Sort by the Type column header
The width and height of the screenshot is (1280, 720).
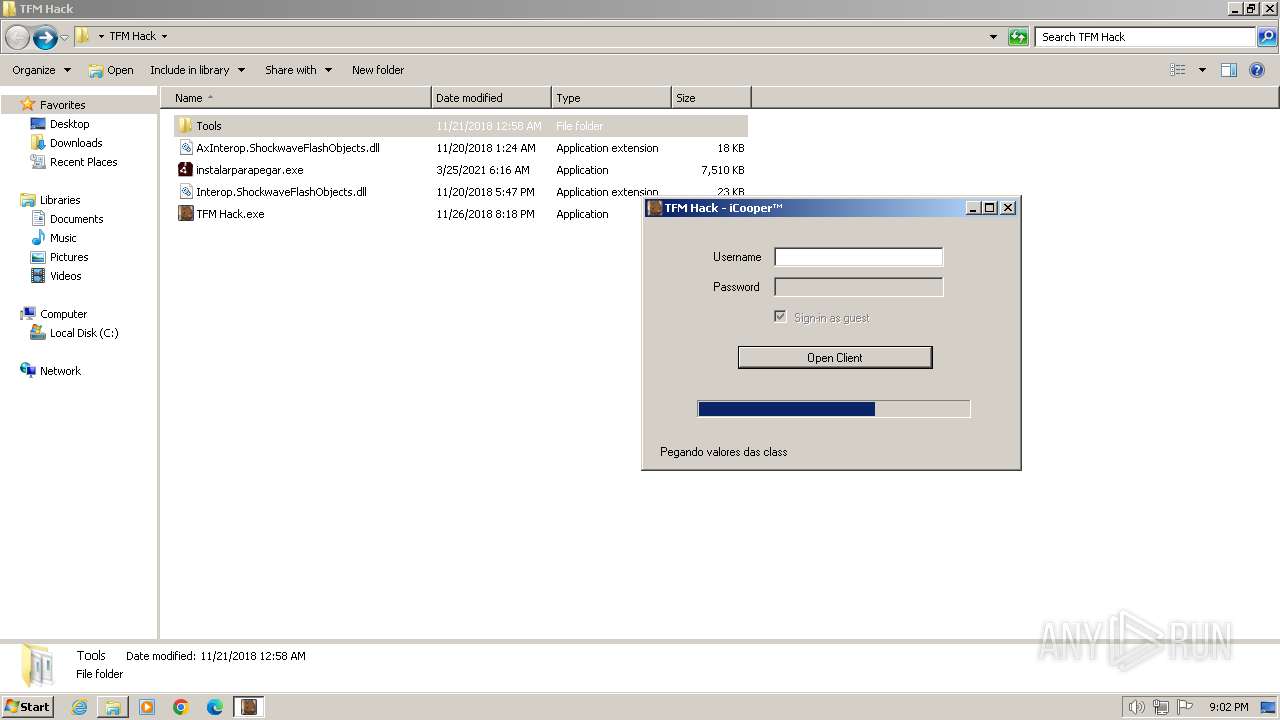coord(611,98)
